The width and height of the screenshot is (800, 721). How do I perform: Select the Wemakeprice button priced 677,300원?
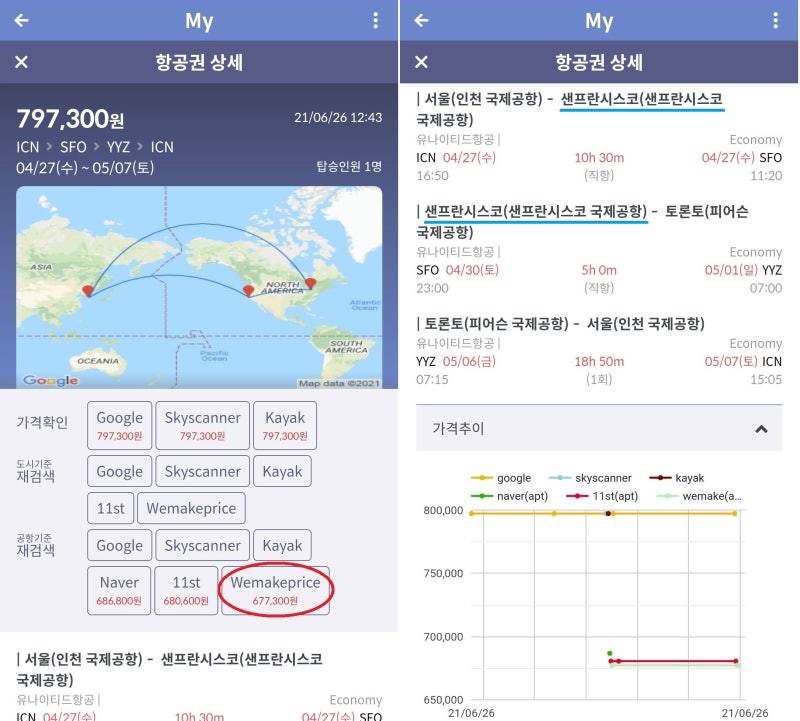pyautogui.click(x=275, y=590)
